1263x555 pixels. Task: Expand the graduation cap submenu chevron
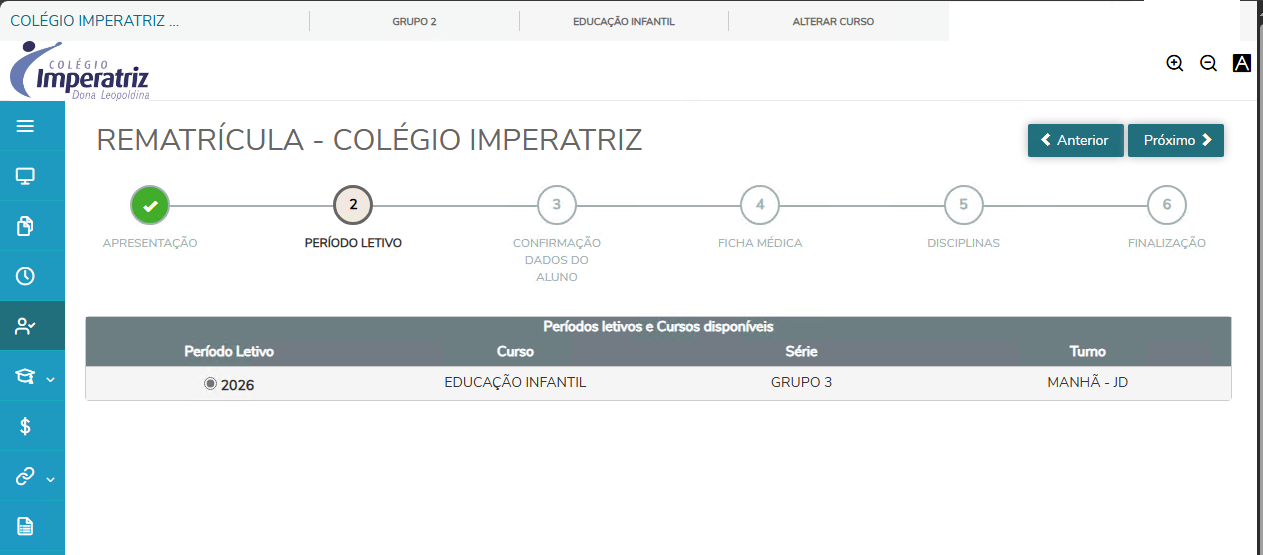[50, 379]
